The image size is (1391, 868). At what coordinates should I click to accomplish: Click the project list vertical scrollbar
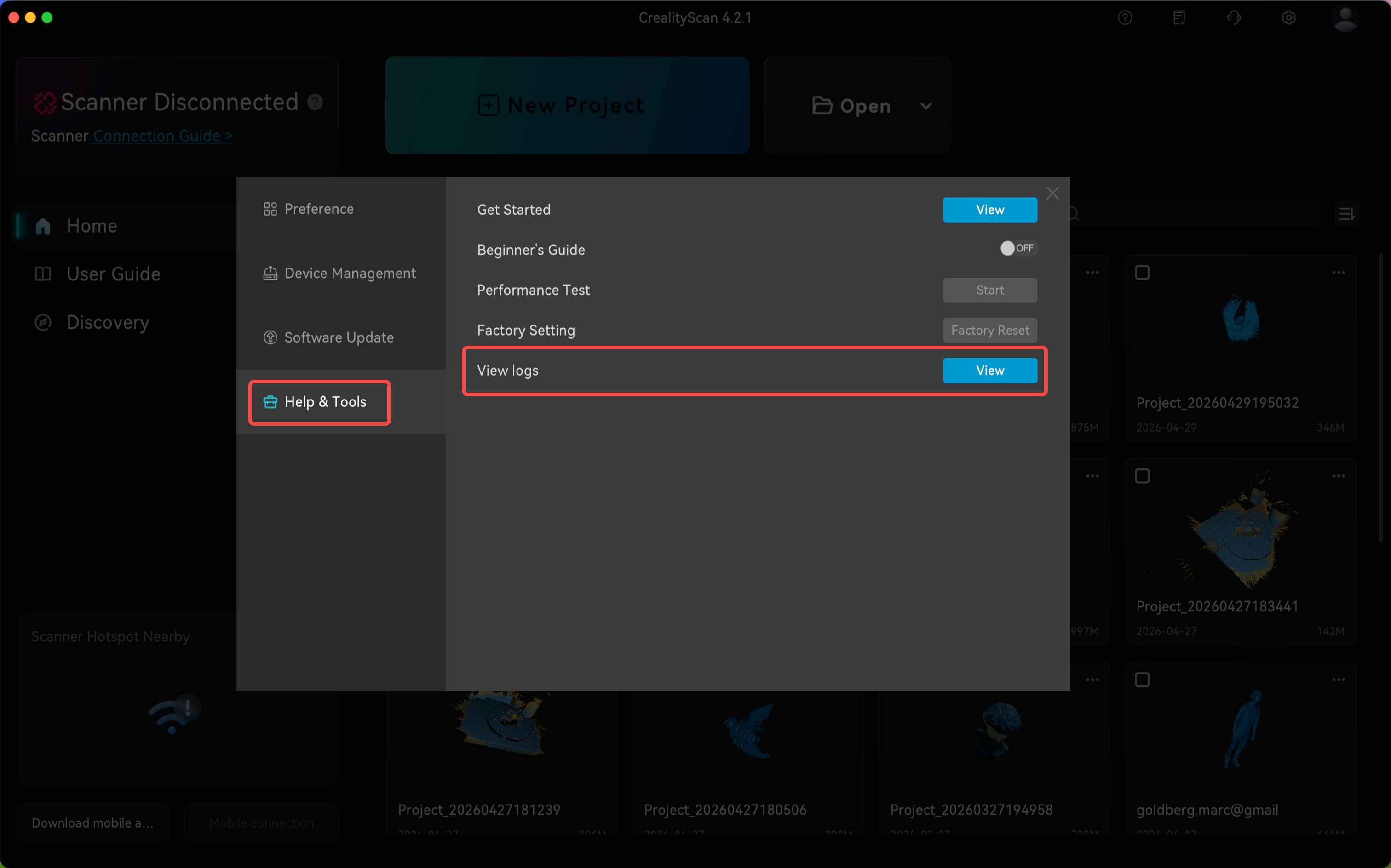(x=1381, y=397)
